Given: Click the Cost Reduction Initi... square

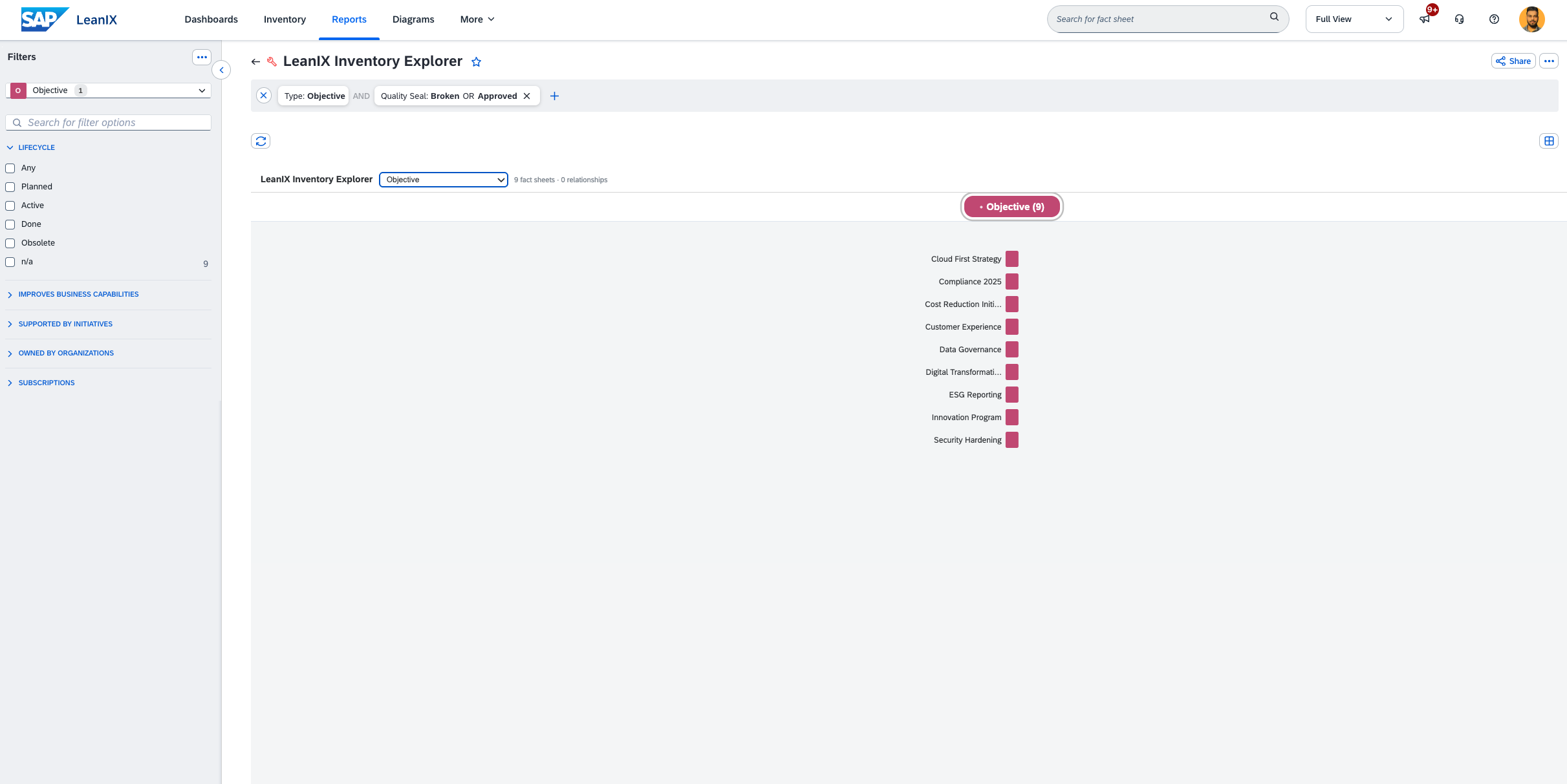Looking at the screenshot, I should point(1012,304).
